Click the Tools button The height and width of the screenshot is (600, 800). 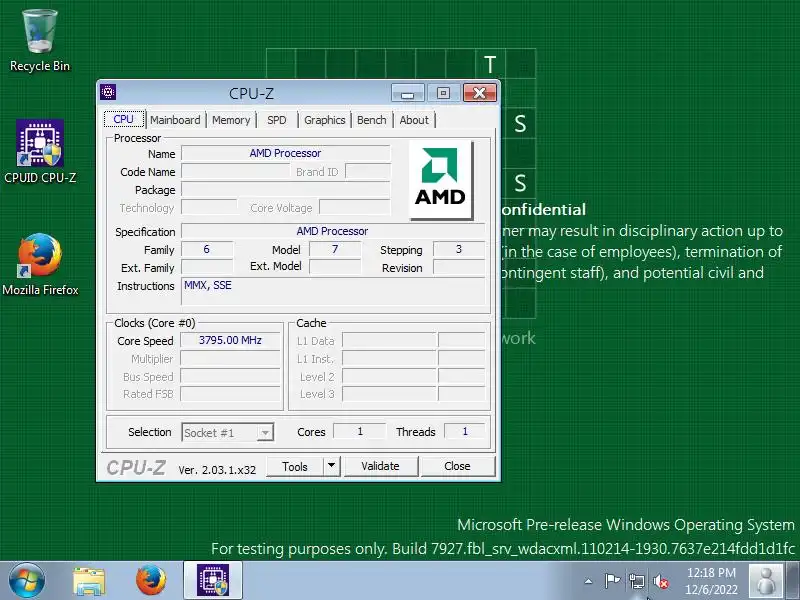click(x=295, y=466)
